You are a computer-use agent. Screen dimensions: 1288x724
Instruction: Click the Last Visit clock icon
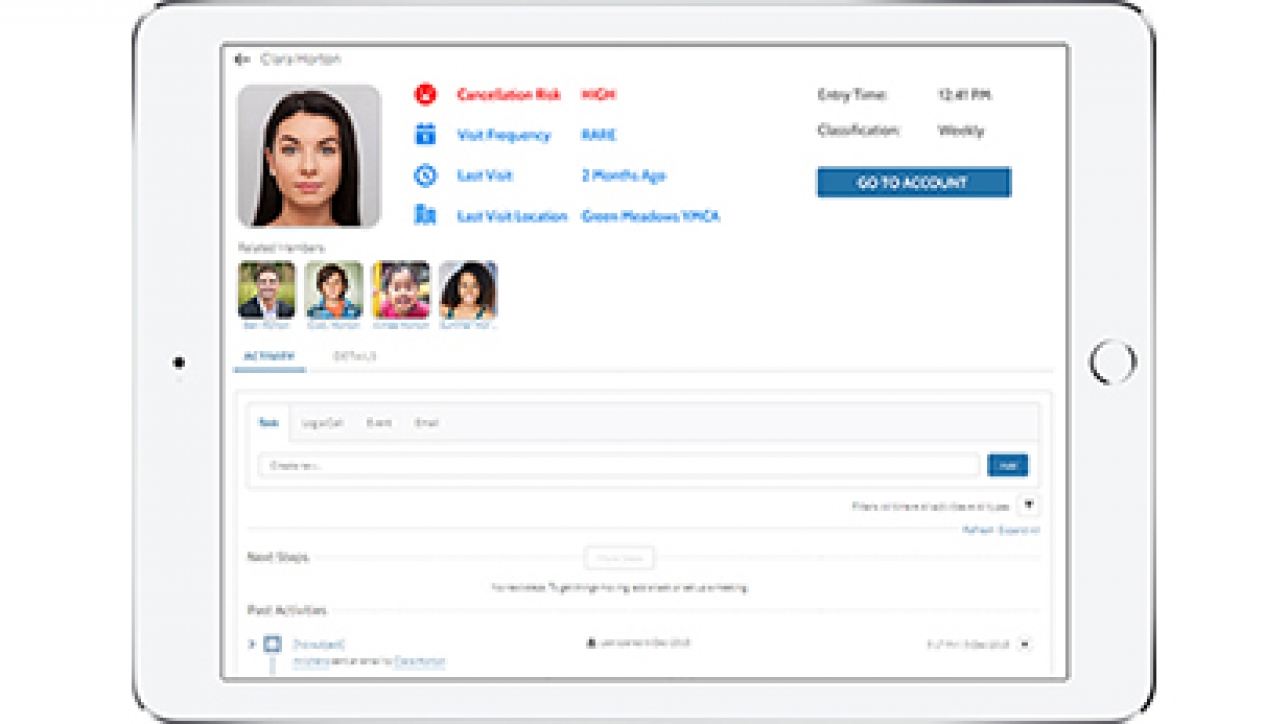click(426, 176)
